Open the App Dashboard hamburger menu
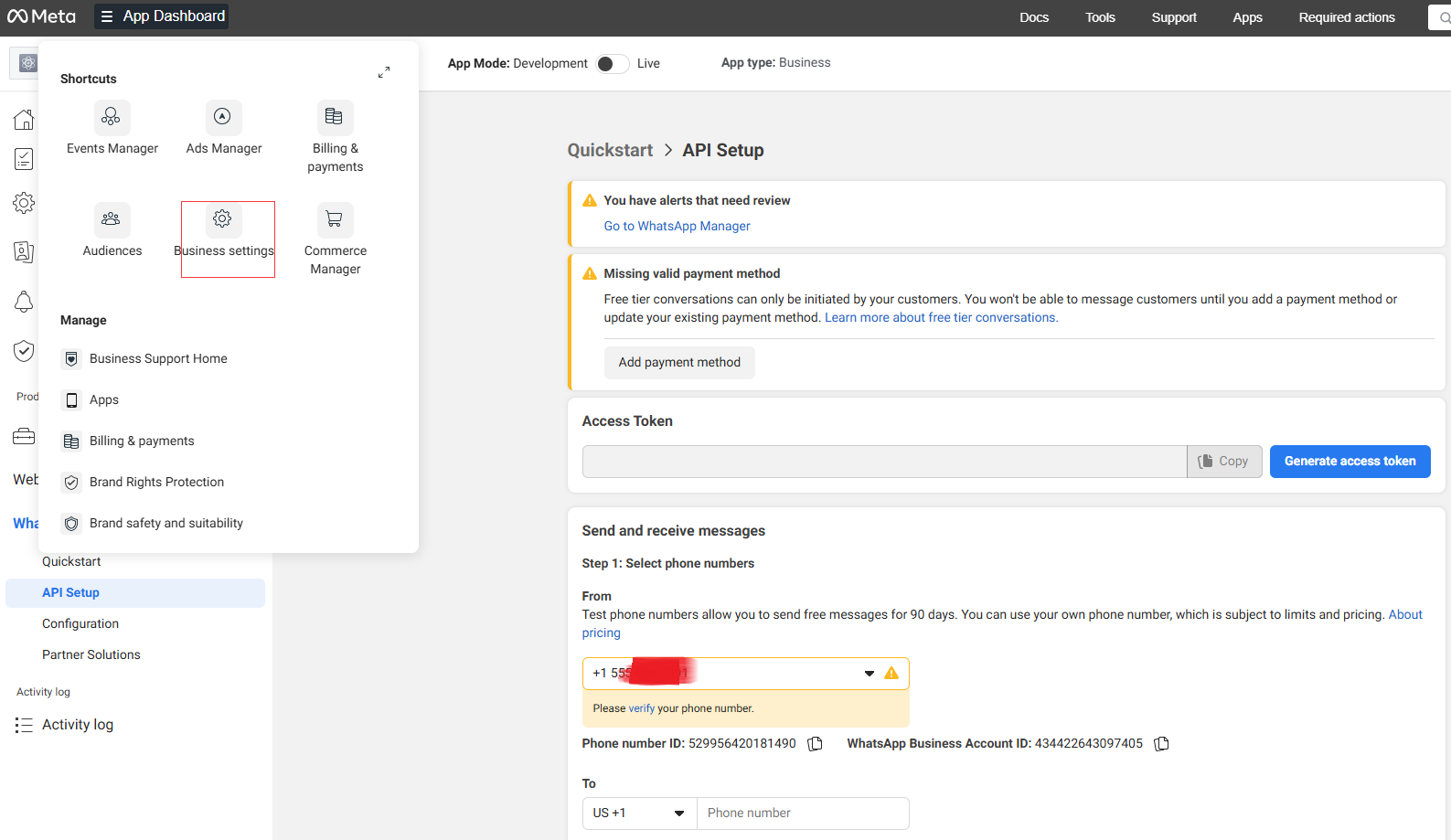The image size is (1451, 840). pyautogui.click(x=107, y=16)
